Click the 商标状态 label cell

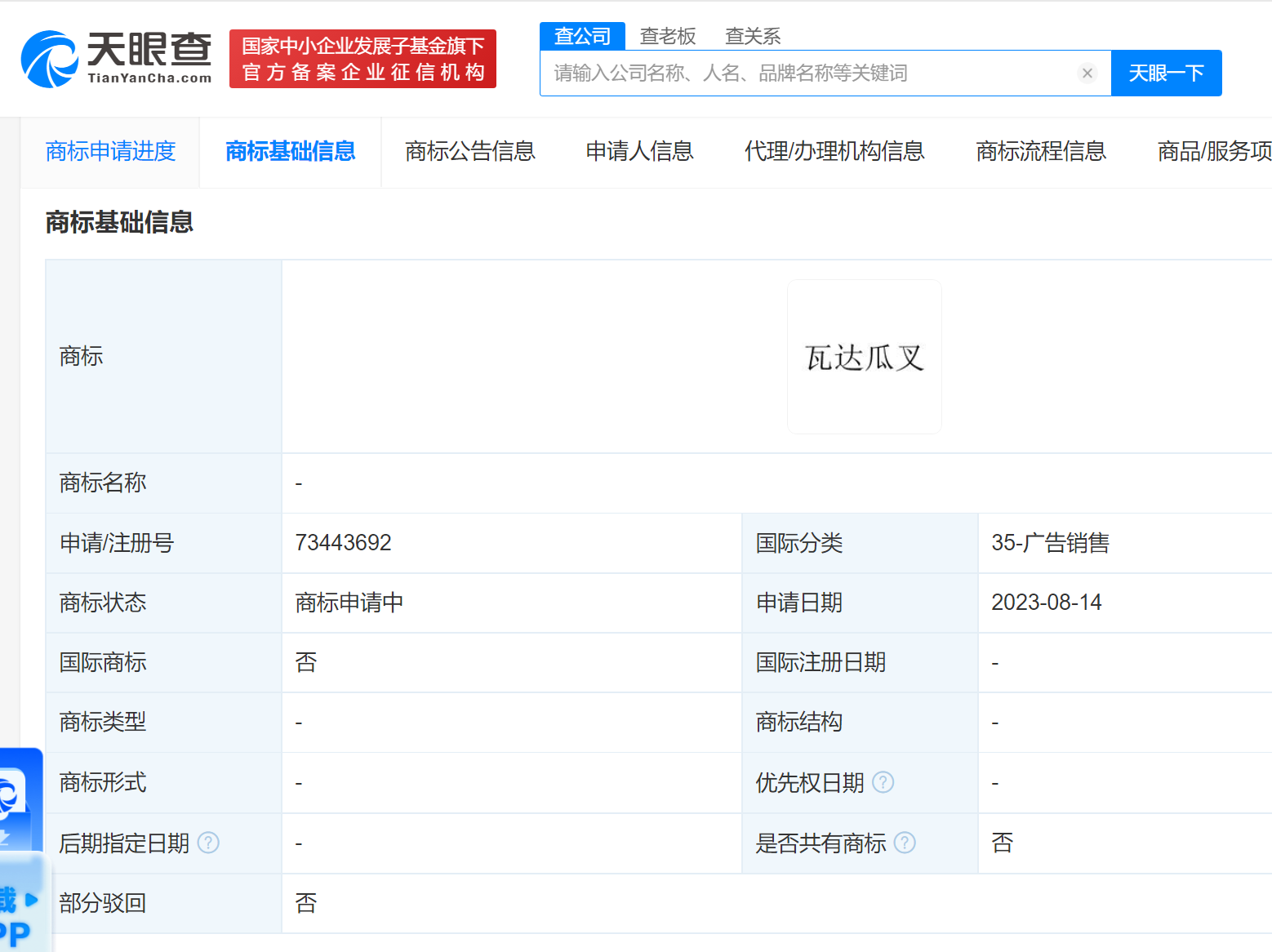(x=164, y=603)
